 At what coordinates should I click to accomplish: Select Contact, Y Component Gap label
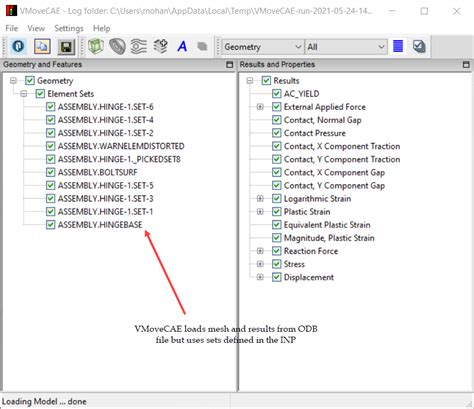[334, 185]
